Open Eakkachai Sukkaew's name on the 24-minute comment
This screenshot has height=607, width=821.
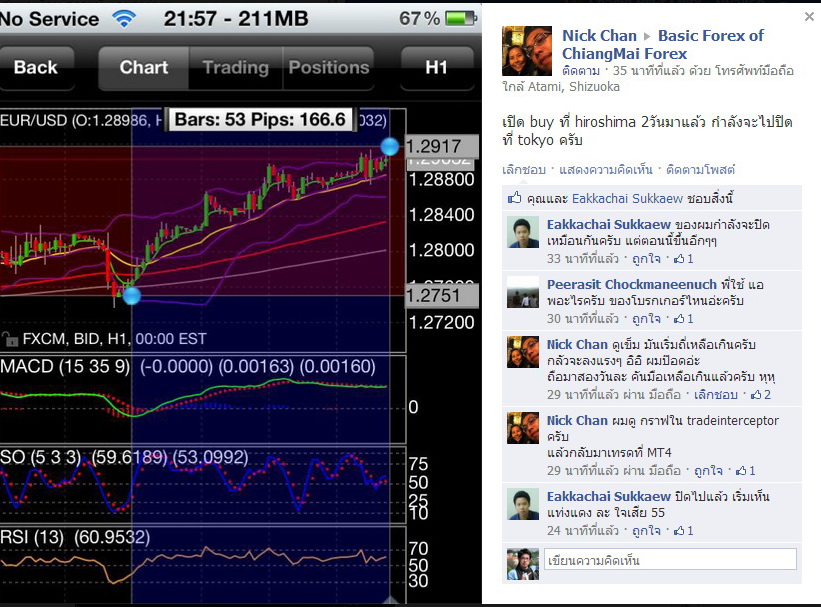(x=609, y=496)
